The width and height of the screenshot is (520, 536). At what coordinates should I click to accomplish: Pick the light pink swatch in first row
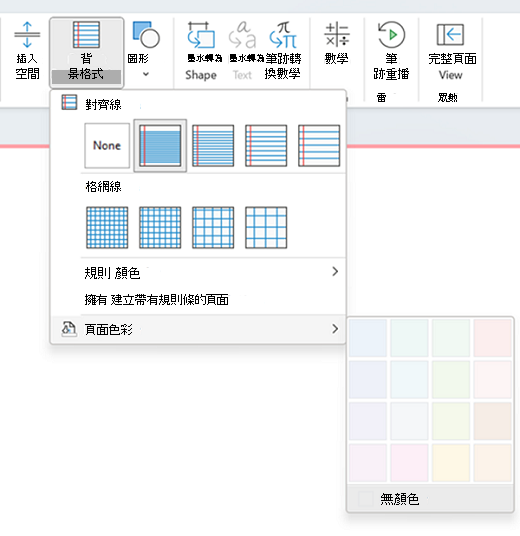click(492, 338)
